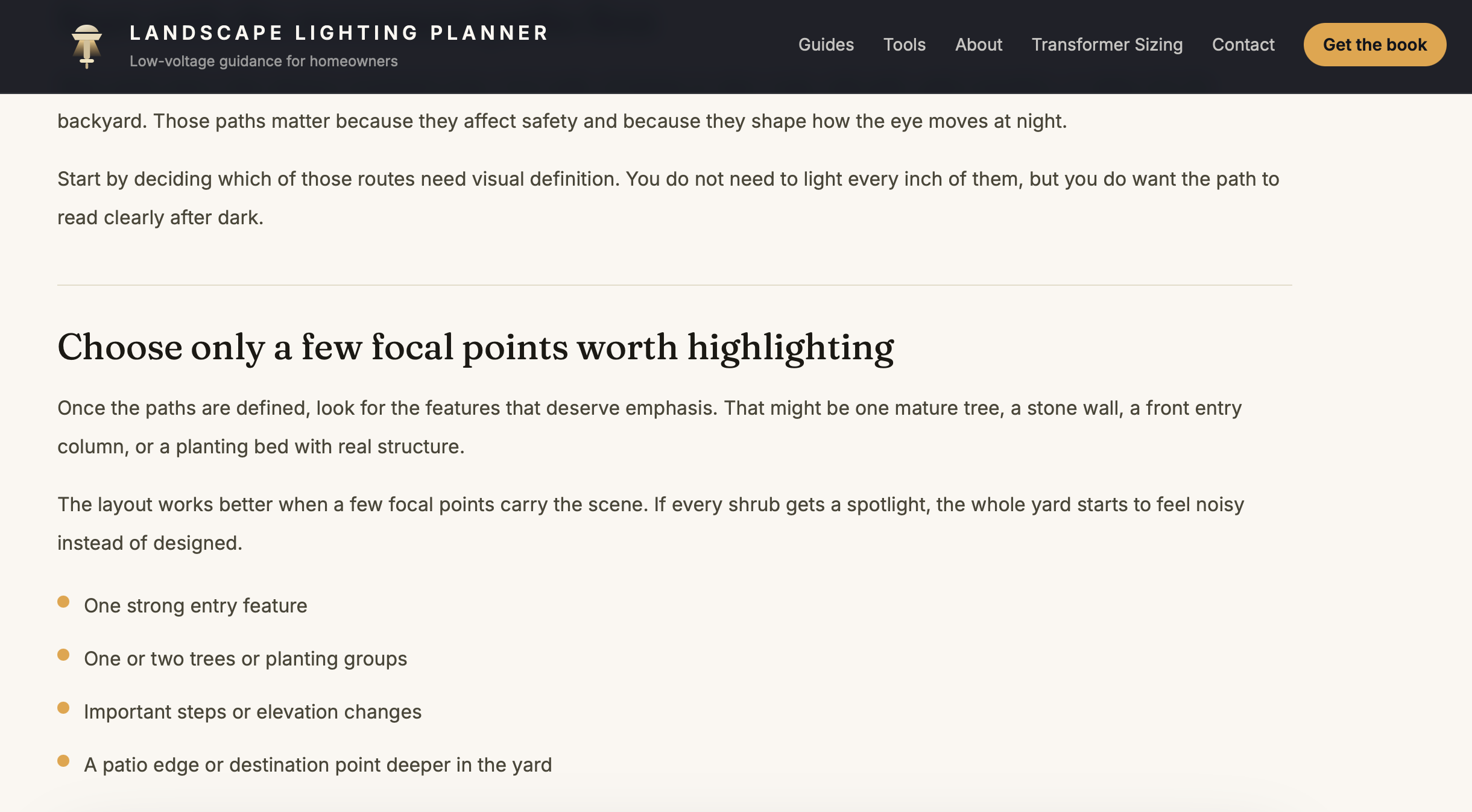Select the One or two trees list item
1472x812 pixels.
(x=245, y=659)
